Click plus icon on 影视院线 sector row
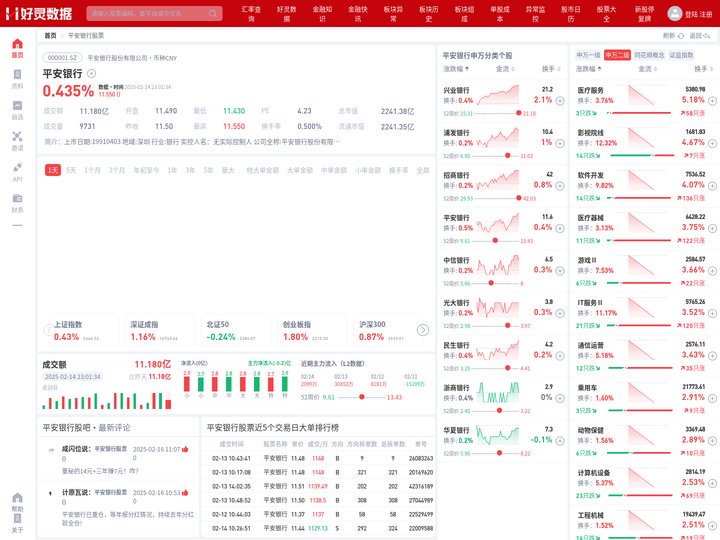Image resolution: width=720 pixels, height=540 pixels. (712, 143)
